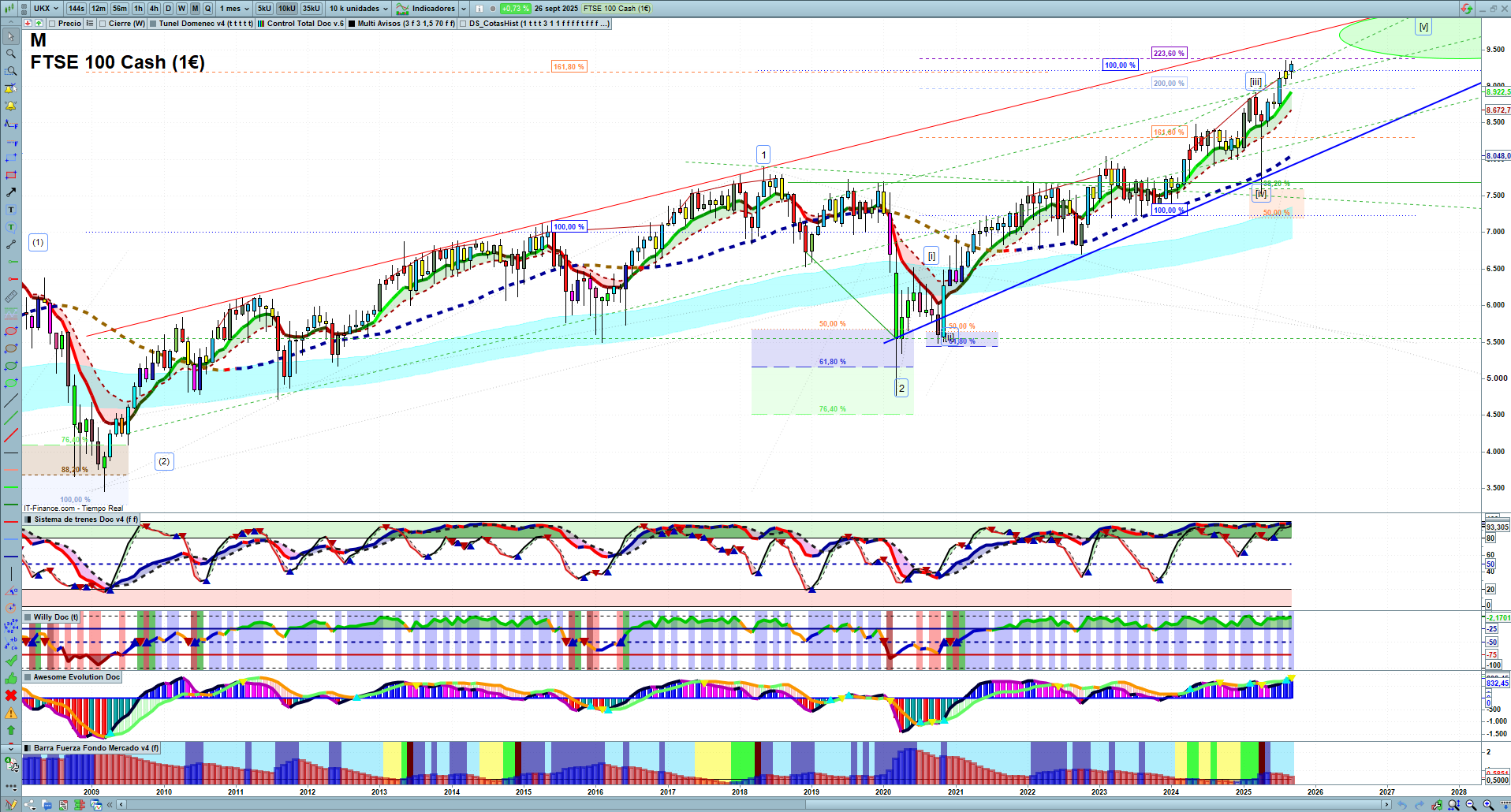This screenshot has height=812, width=1511.
Task: Select the segment line tool
Action: (x=11, y=244)
